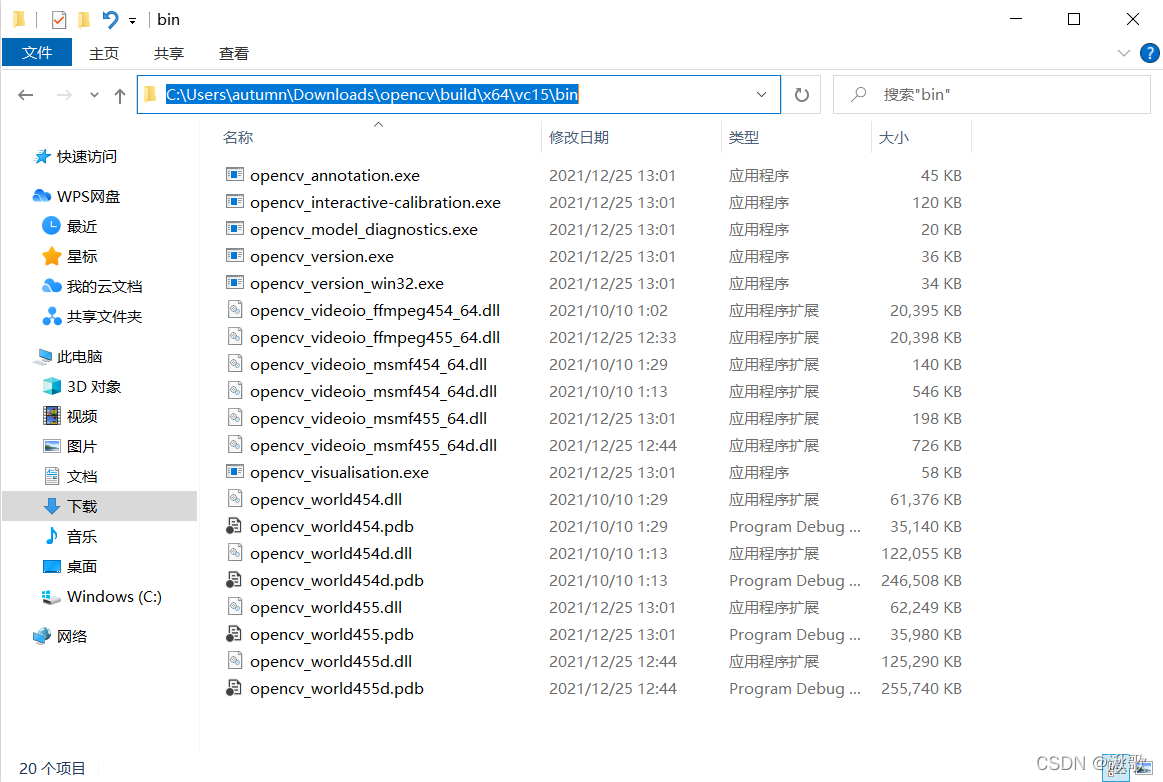
Task: Click the up arrow to go to parent folder
Action: 118,94
